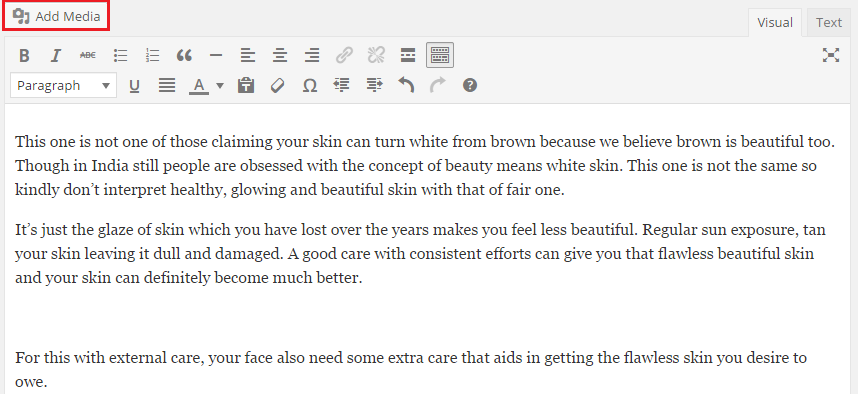Apply blockquote formatting
This screenshot has height=394, width=858.
pos(184,55)
